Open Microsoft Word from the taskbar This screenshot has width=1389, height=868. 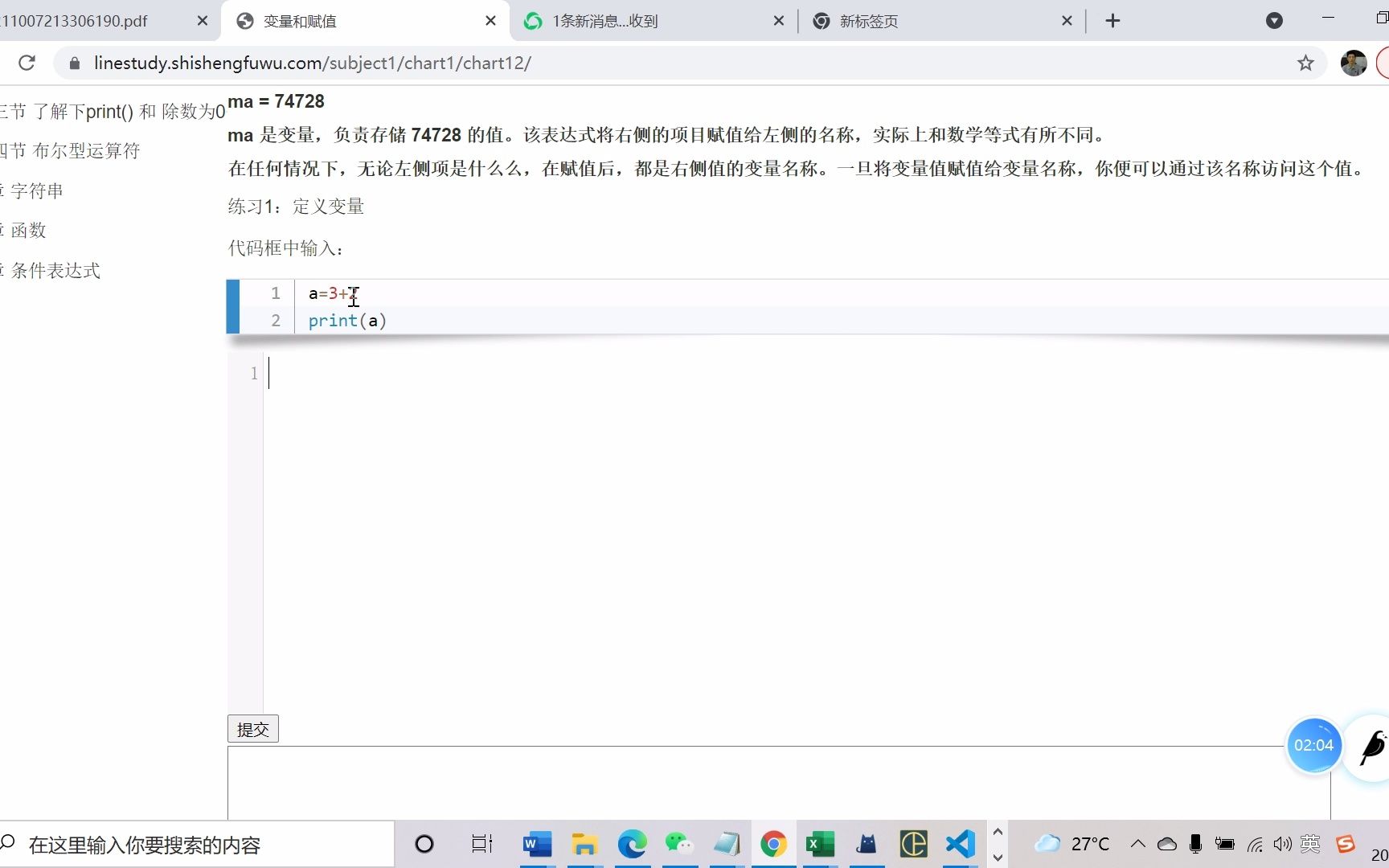click(x=536, y=844)
